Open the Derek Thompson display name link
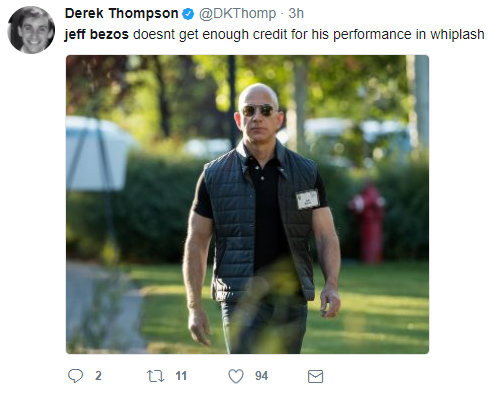Viewport: 502px width, 395px height. coord(122,14)
